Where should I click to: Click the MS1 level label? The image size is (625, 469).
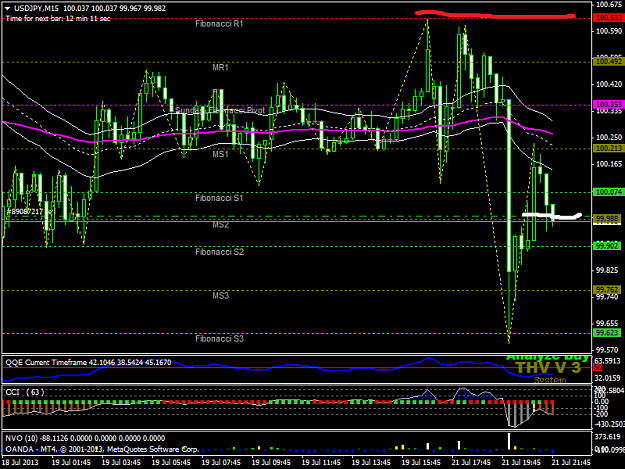coord(220,154)
